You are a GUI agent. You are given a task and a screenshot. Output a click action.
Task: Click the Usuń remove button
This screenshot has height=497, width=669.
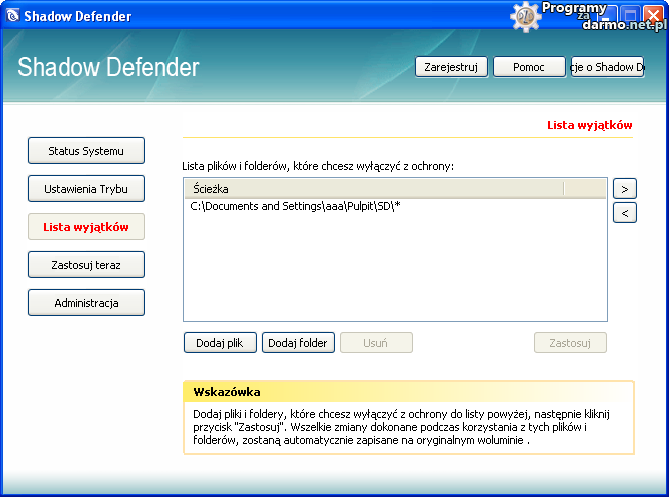click(376, 343)
